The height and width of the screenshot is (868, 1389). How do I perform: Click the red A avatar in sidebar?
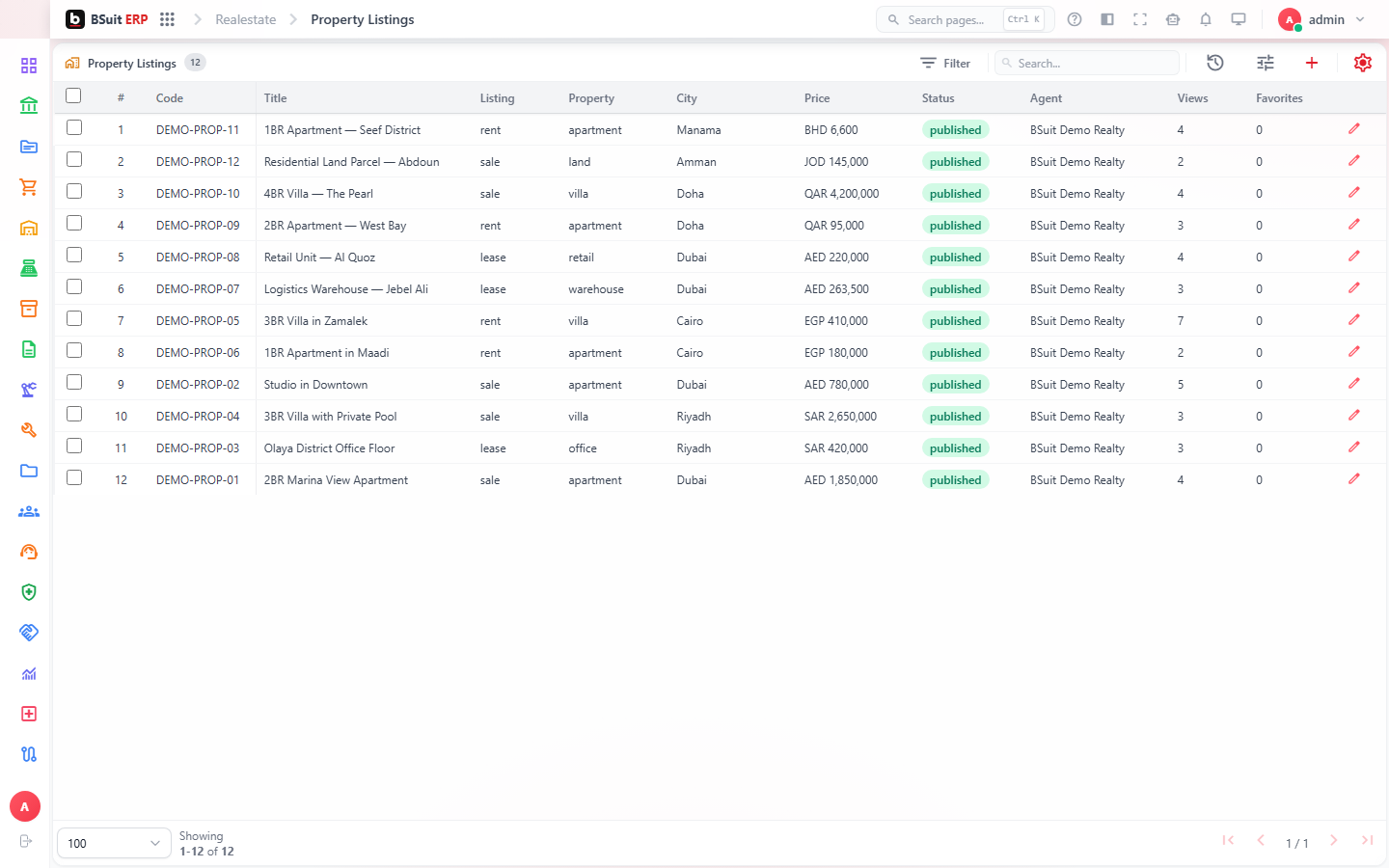coord(25,806)
